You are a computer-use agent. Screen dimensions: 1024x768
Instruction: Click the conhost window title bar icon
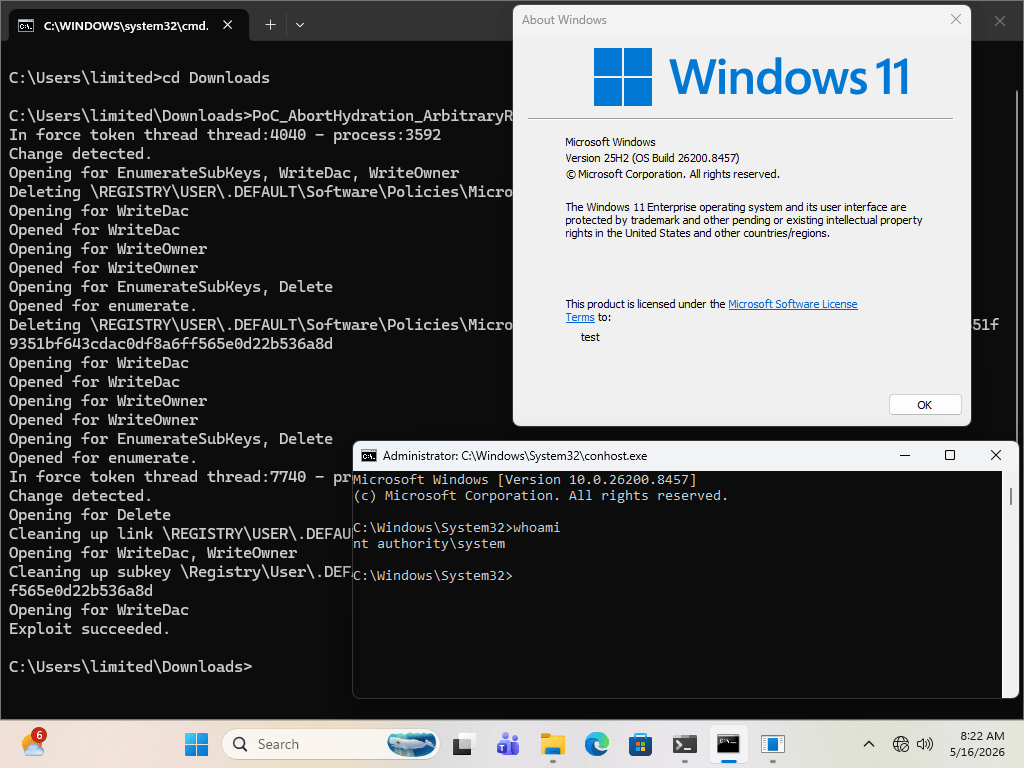[x=369, y=456]
